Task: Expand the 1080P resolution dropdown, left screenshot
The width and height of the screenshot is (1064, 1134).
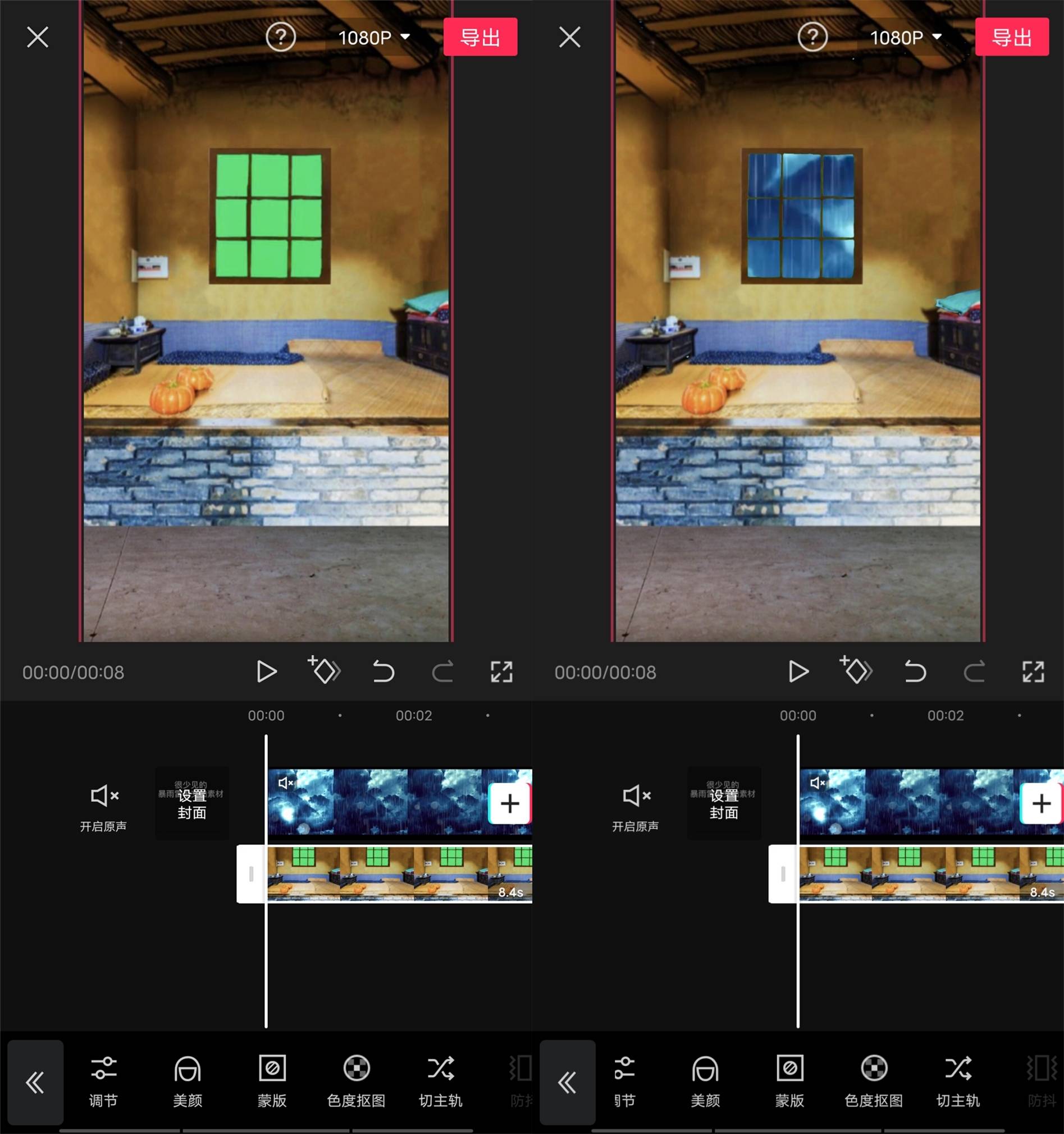Action: [x=375, y=38]
